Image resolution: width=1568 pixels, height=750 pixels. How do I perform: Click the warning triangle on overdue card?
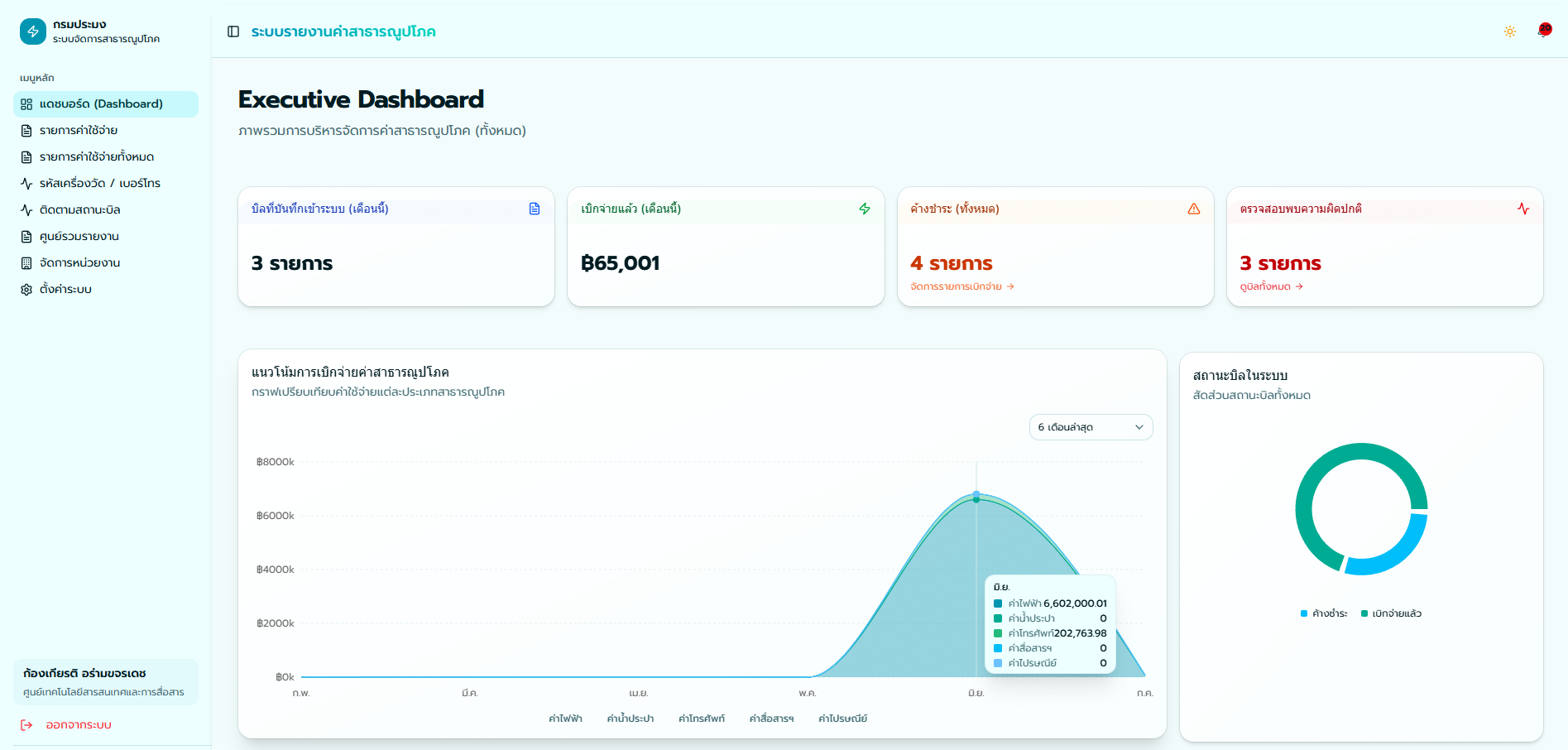click(x=1194, y=209)
